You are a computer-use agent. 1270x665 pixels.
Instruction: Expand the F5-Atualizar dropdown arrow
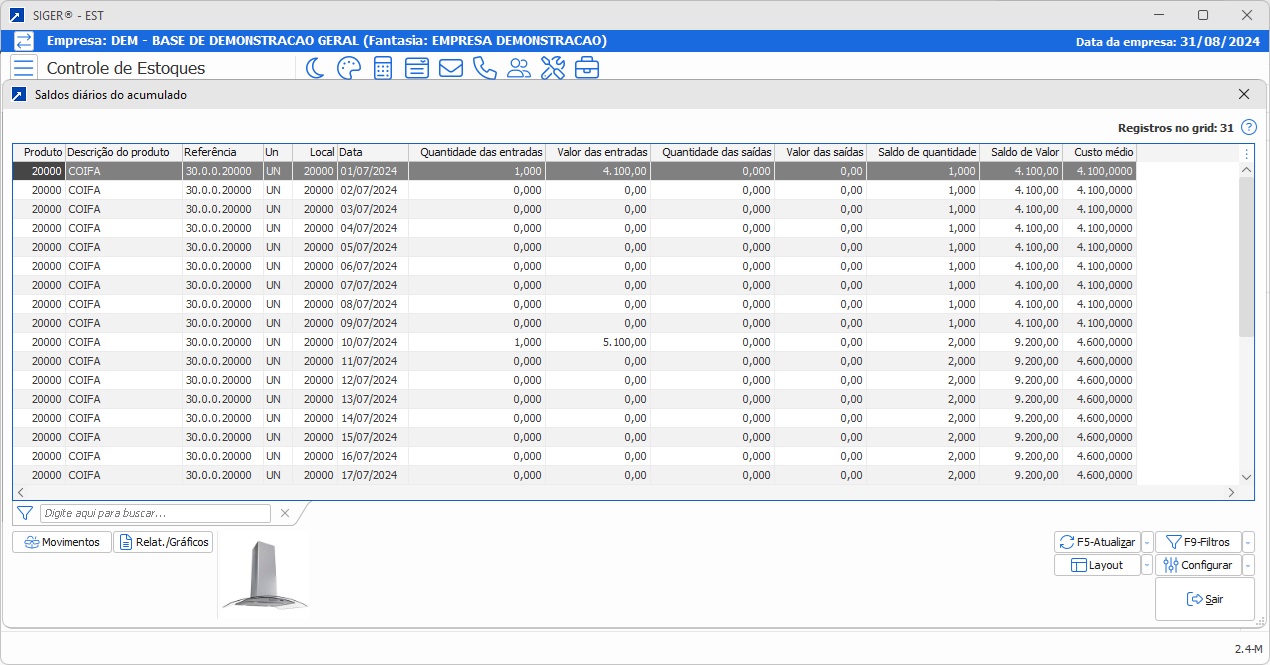tap(1147, 542)
